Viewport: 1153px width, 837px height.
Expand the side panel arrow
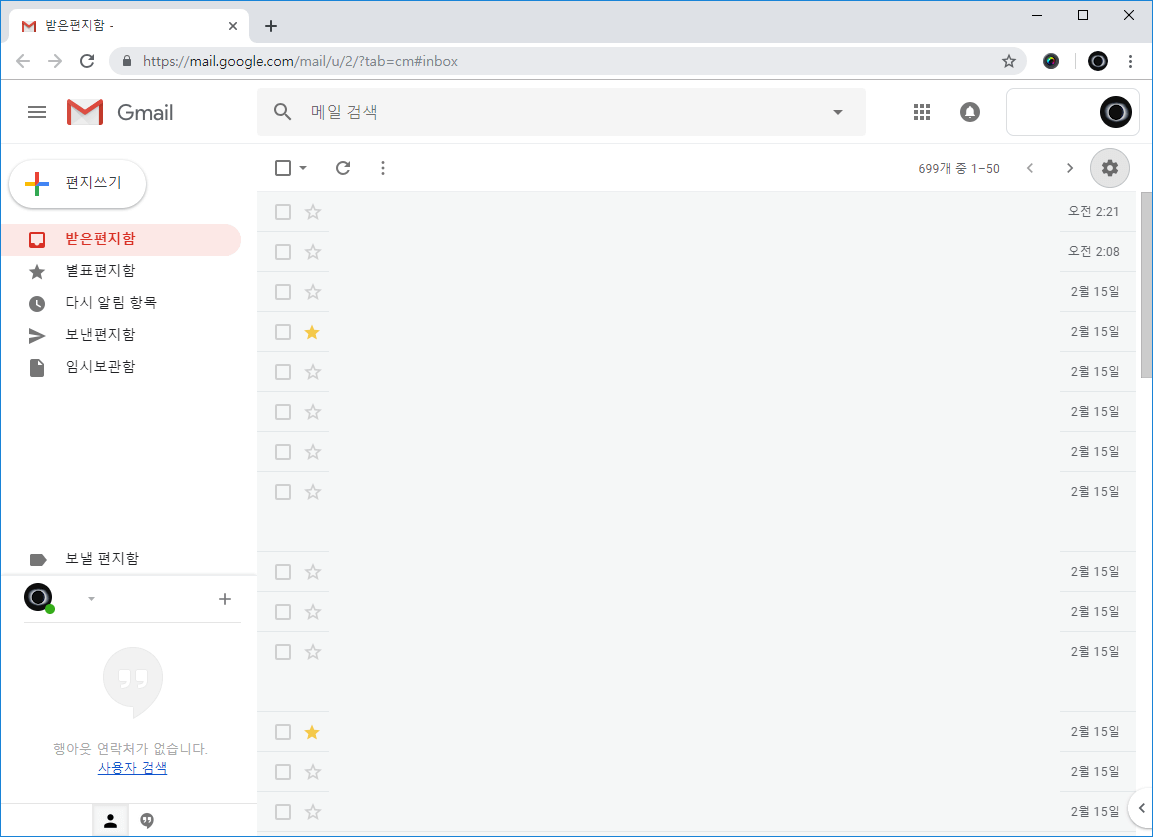[1141, 808]
